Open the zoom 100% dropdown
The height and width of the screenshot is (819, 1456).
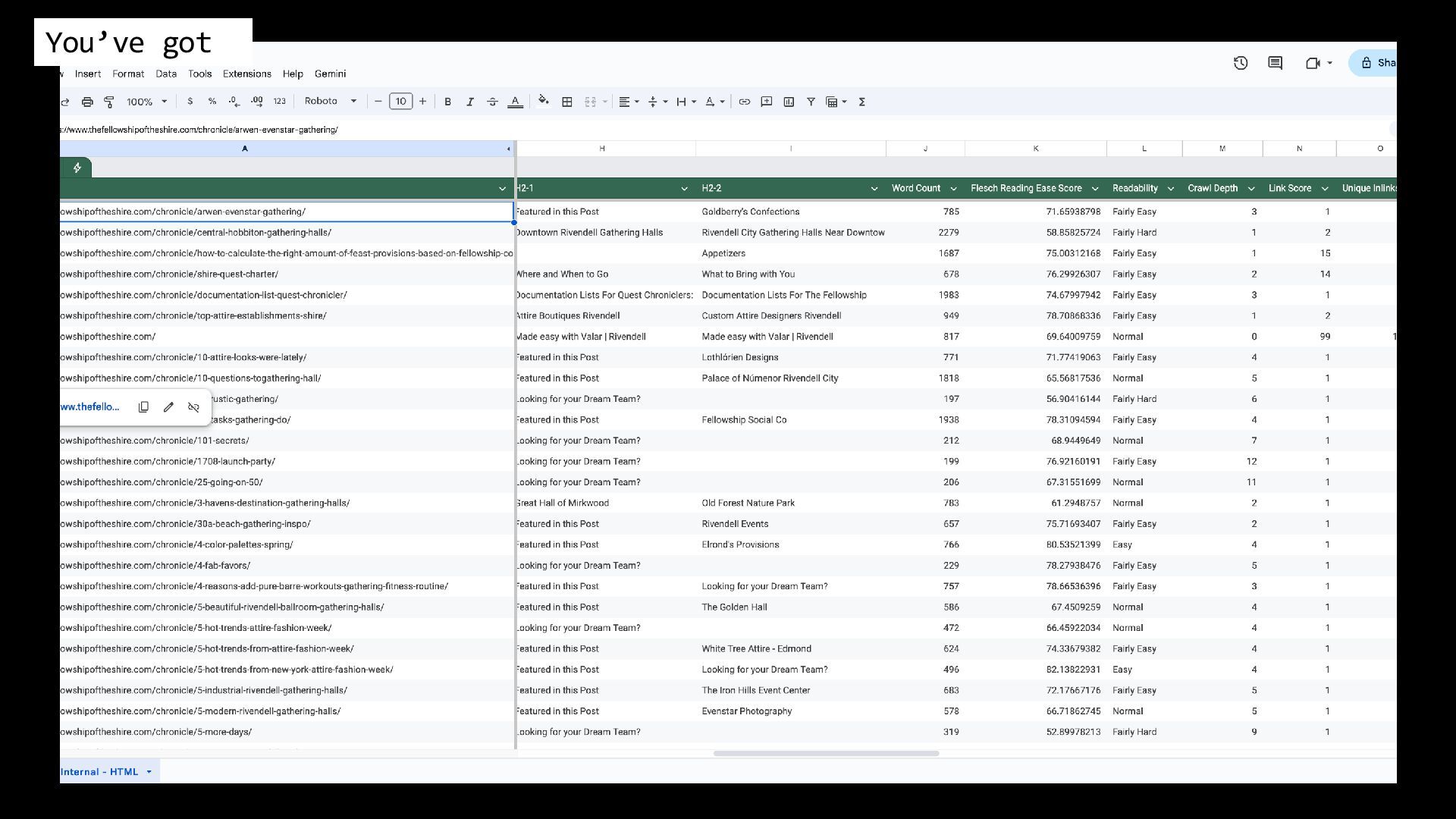click(146, 102)
